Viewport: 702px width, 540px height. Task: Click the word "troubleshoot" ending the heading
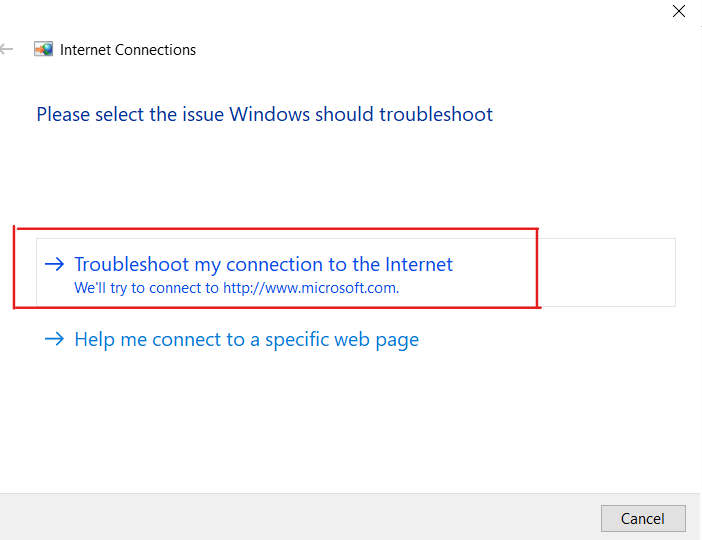tap(436, 114)
